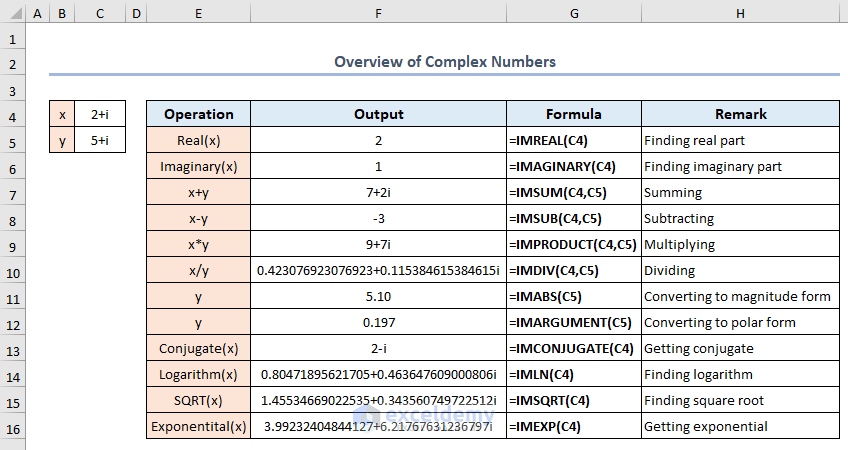Image resolution: width=848 pixels, height=450 pixels.
Task: Click output cell showing 5.10
Action: (x=379, y=296)
